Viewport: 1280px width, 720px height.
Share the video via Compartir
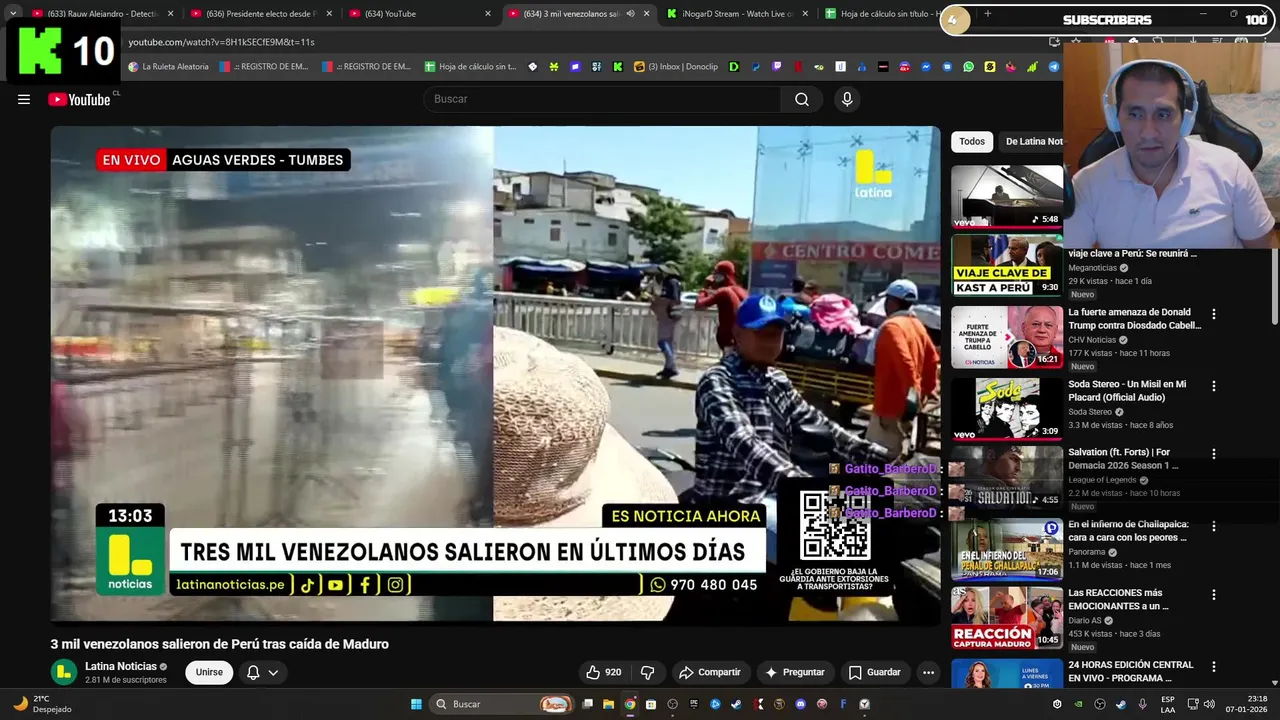[709, 672]
